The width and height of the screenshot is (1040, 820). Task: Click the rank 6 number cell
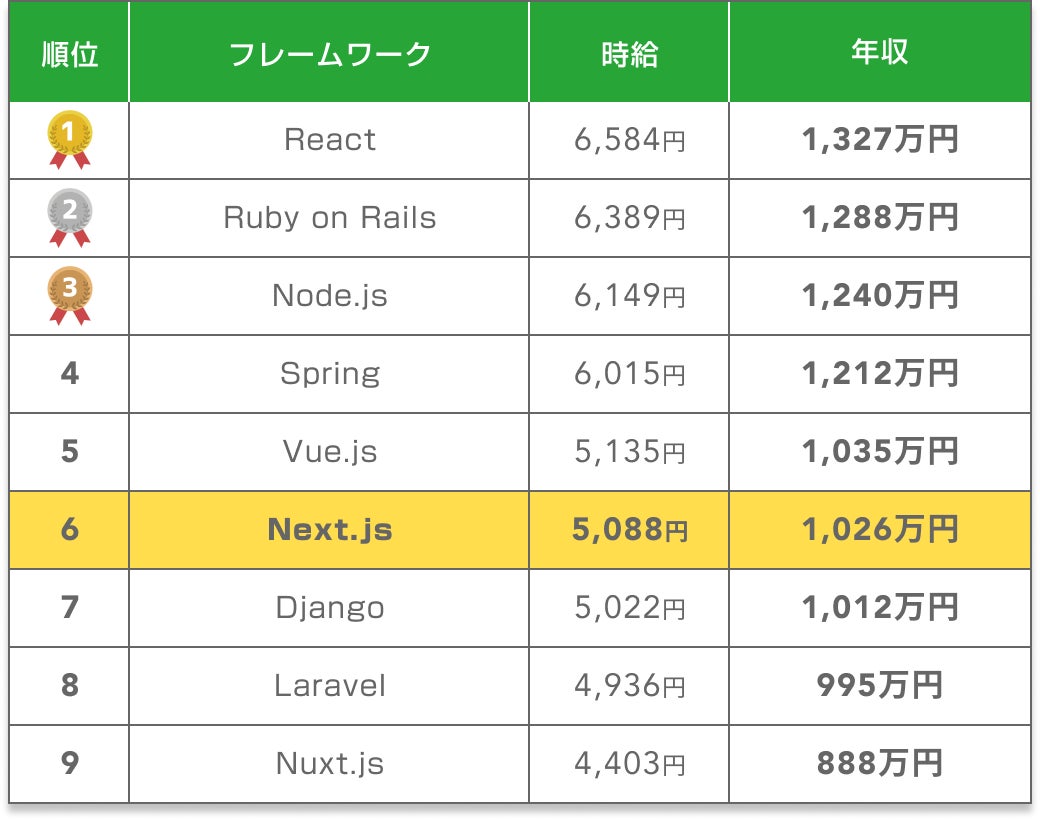70,529
